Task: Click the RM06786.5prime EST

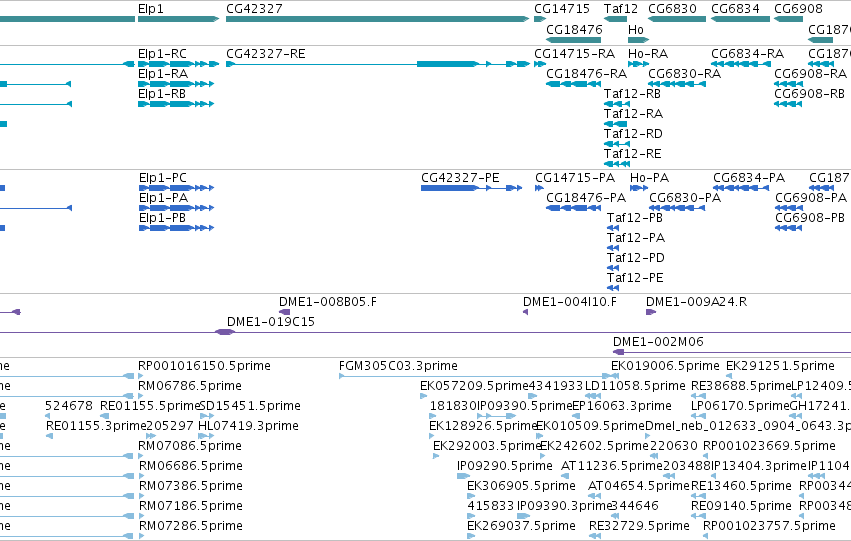Action: [141, 396]
